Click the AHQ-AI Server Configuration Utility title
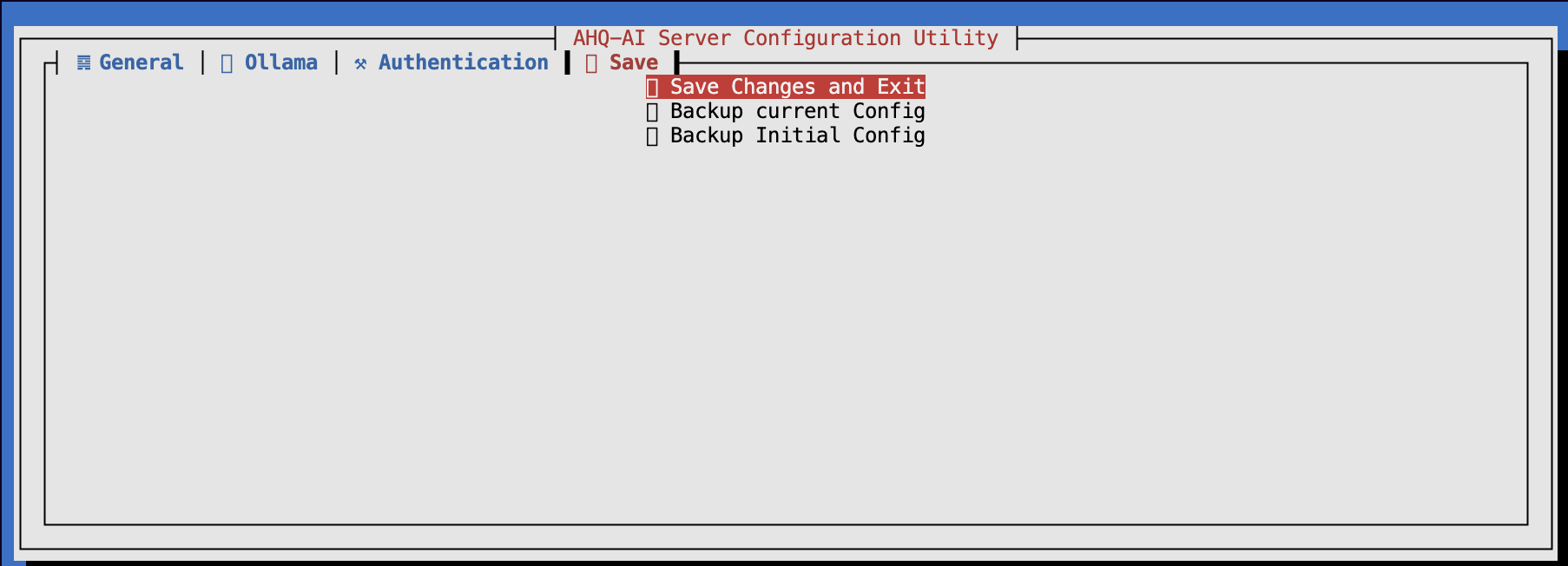This screenshot has height=566, width=1568. (785, 38)
